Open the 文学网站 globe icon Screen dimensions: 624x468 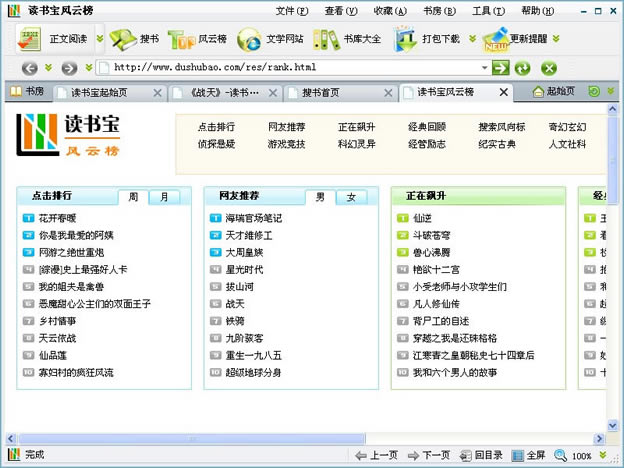(x=249, y=39)
